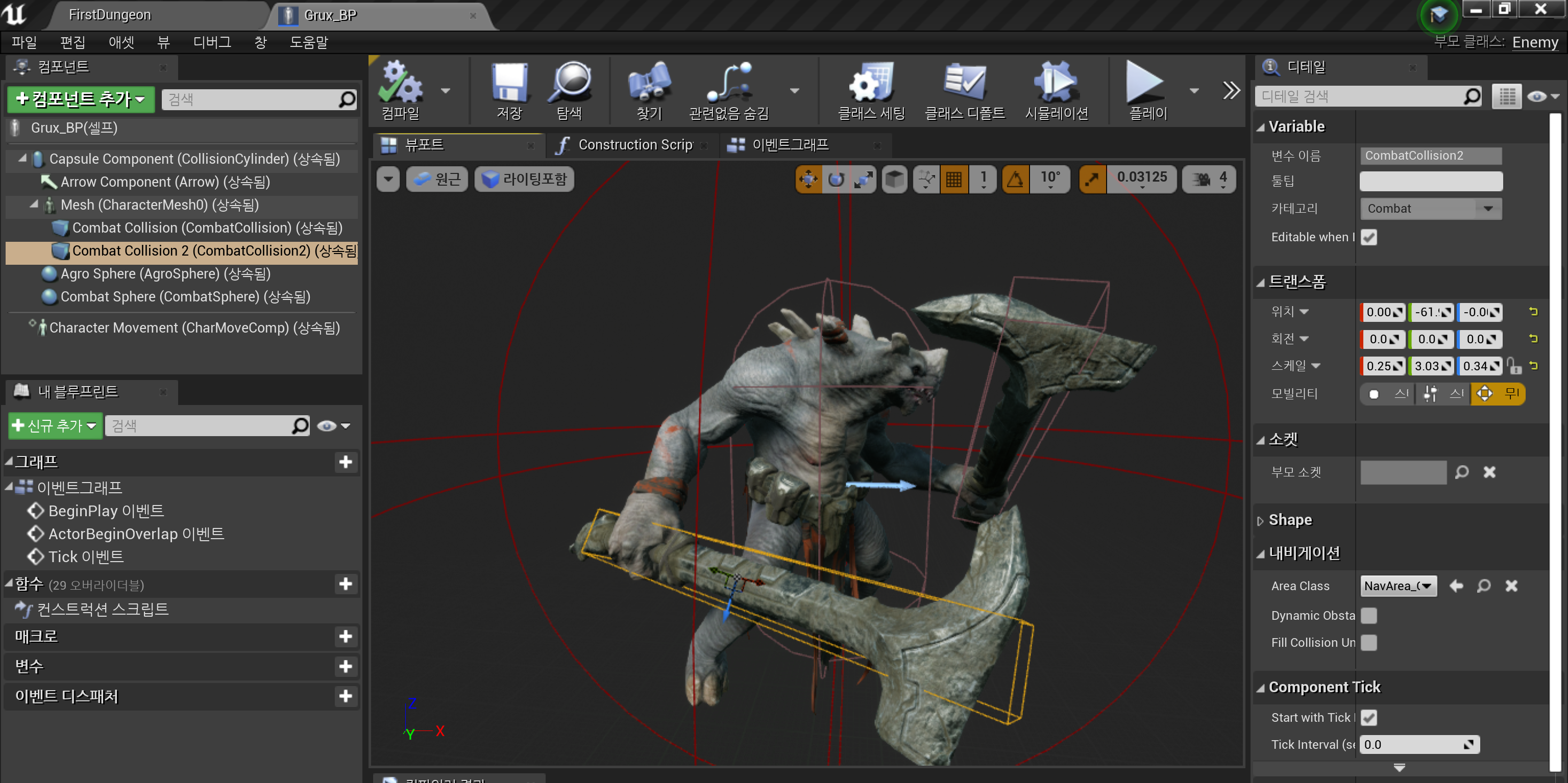
Task: Select Agro Sphere component in tree
Action: pyautogui.click(x=164, y=274)
